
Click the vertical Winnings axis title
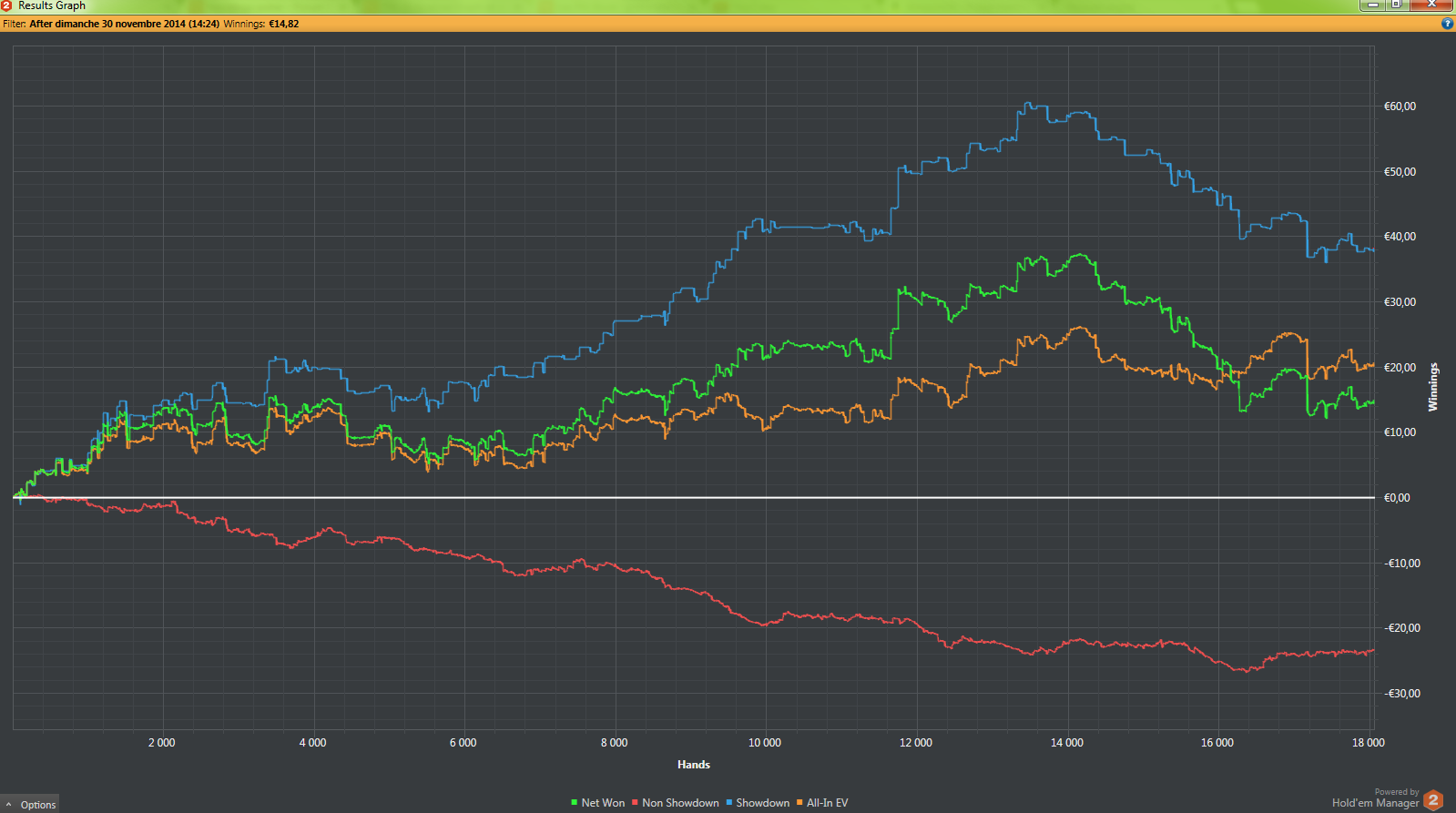[1433, 387]
